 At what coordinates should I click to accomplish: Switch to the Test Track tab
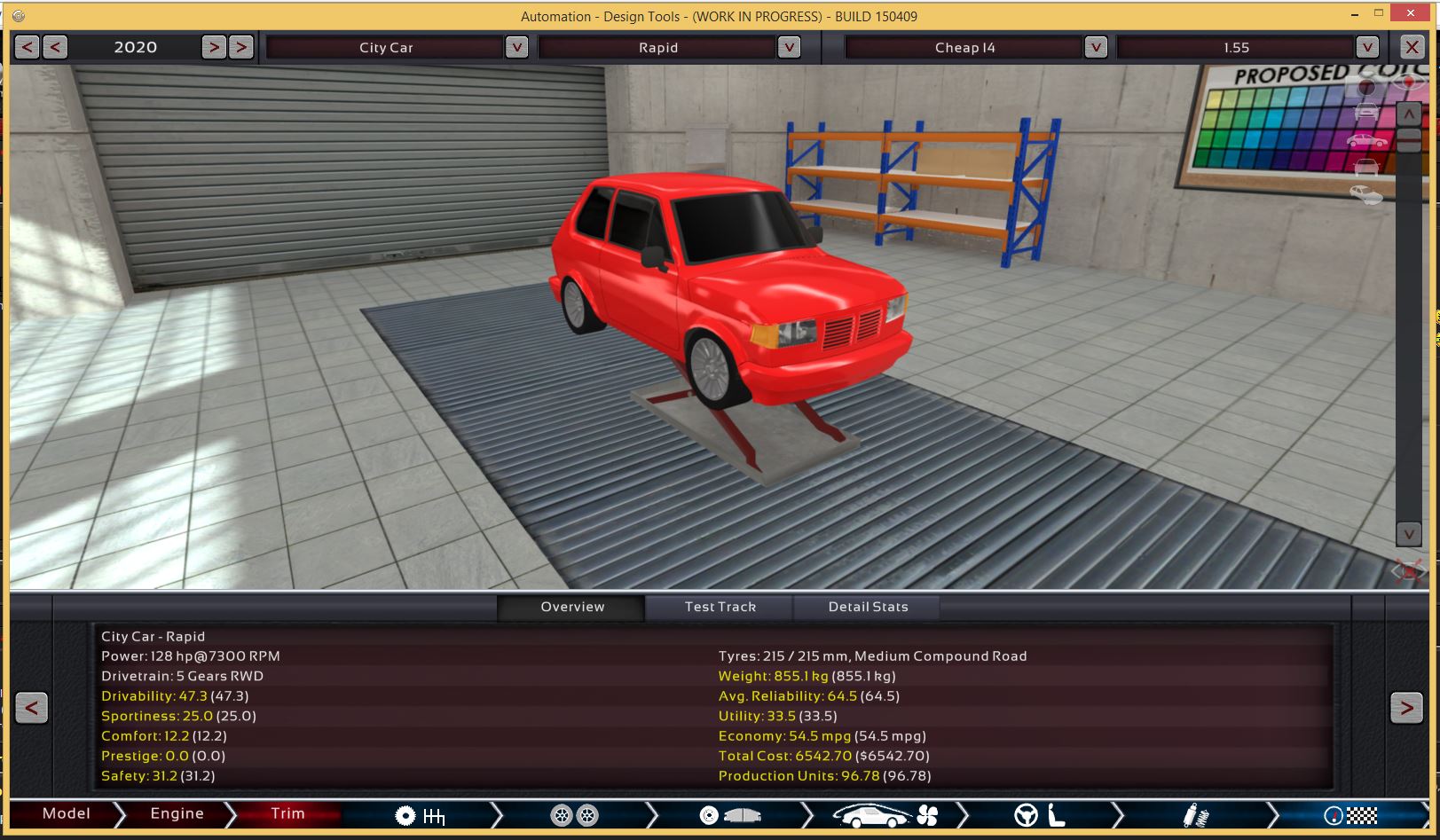coord(720,607)
